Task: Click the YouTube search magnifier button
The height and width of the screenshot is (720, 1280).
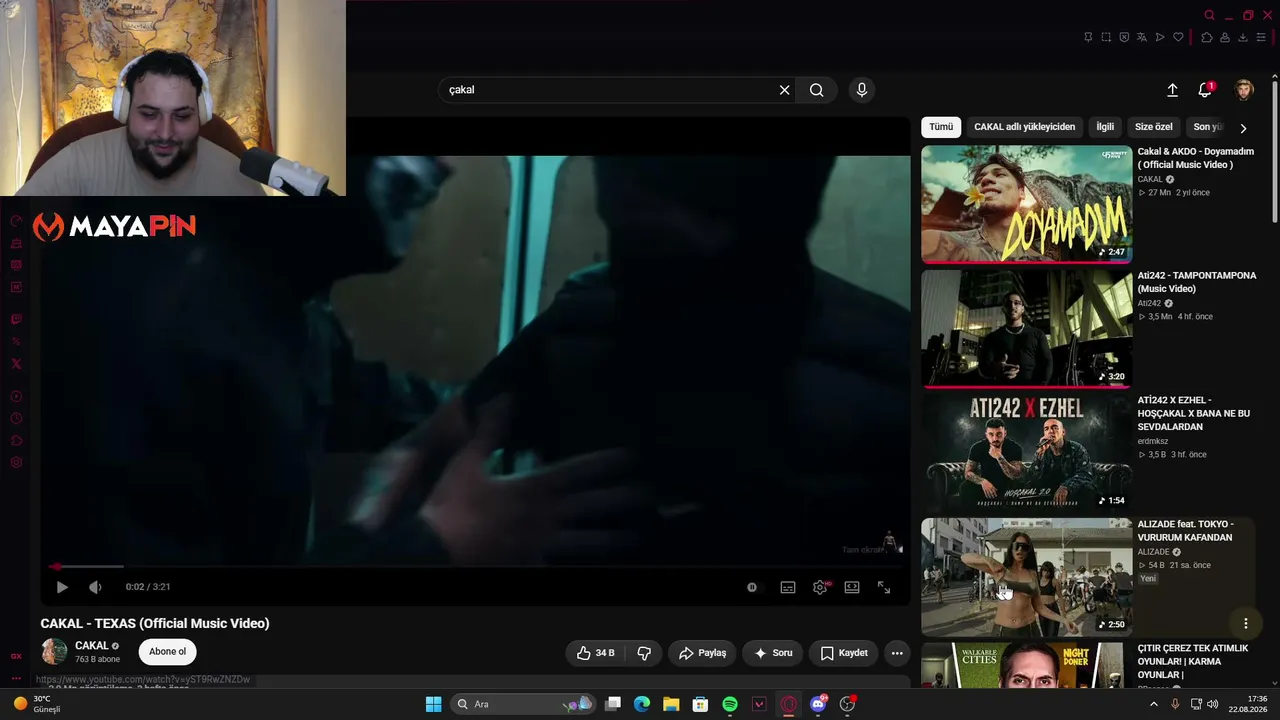Action: (x=817, y=90)
